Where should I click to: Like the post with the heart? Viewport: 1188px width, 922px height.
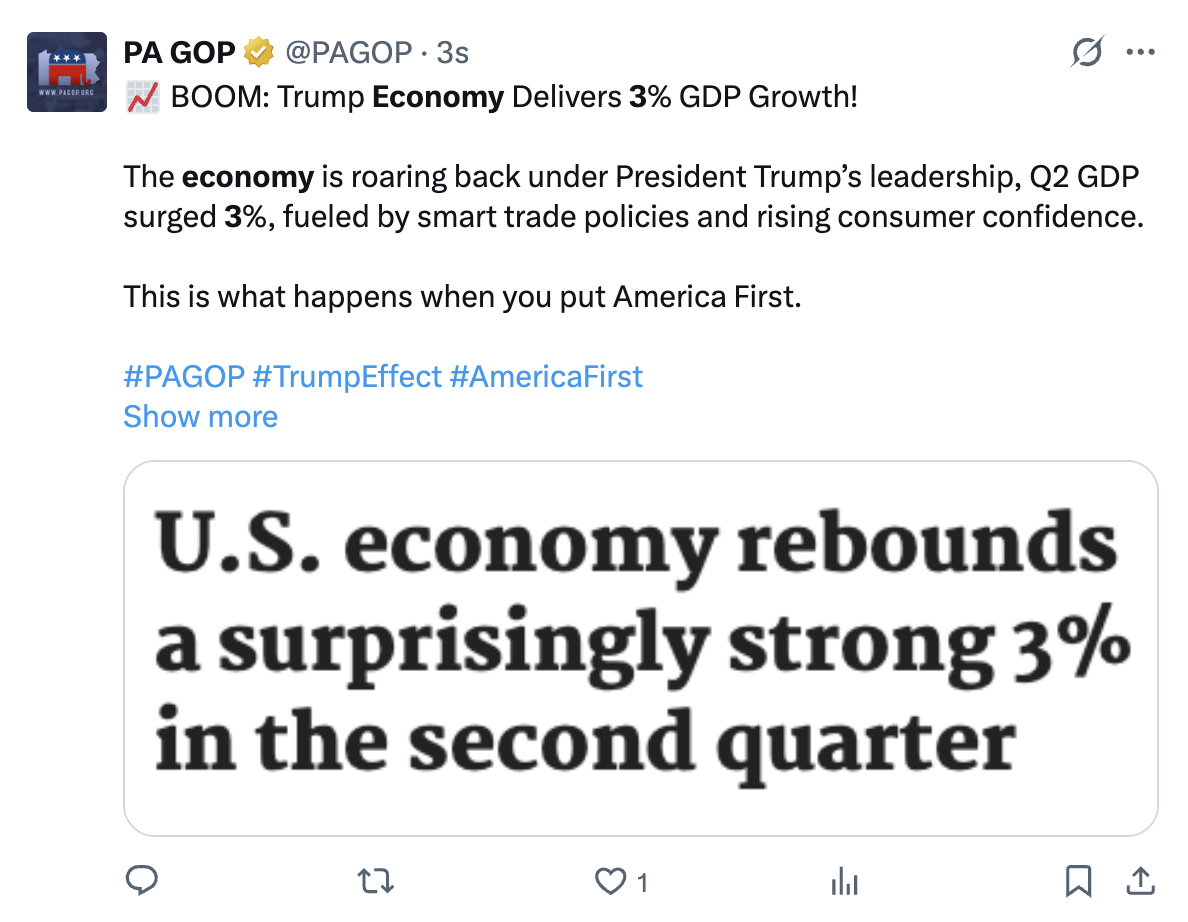609,881
